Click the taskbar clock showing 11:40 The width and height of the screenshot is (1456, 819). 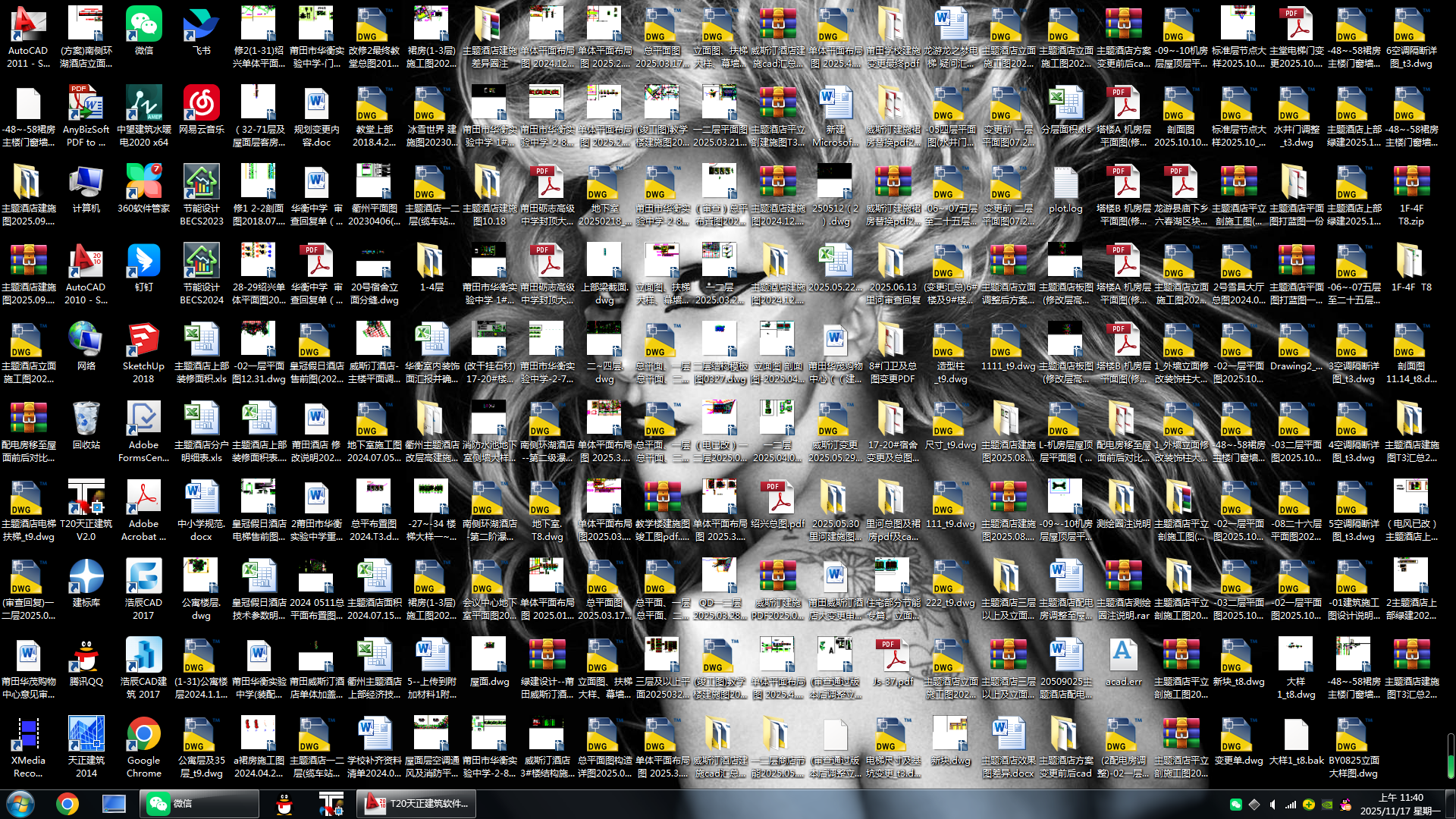[x=1400, y=804]
